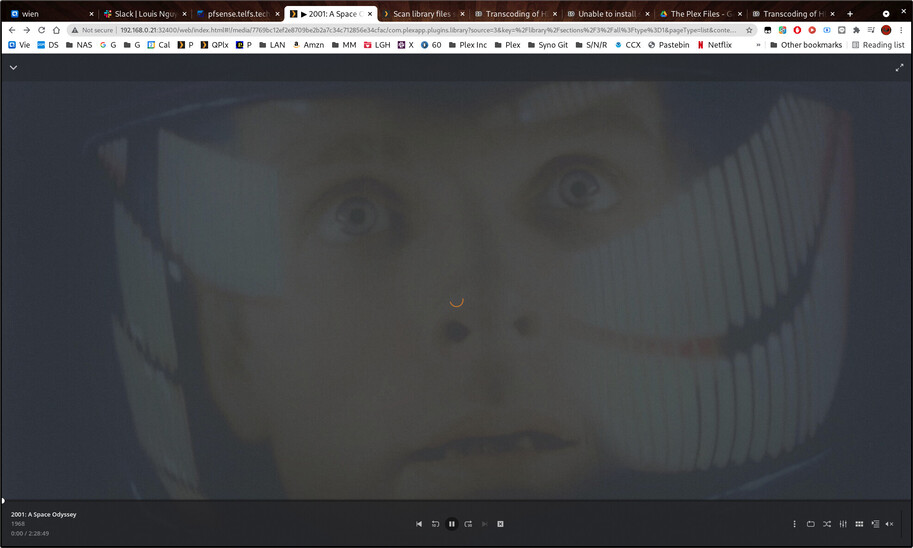Screen dimensions: 913x548
Task: Open the LGH bookmark
Action: (x=377, y=44)
